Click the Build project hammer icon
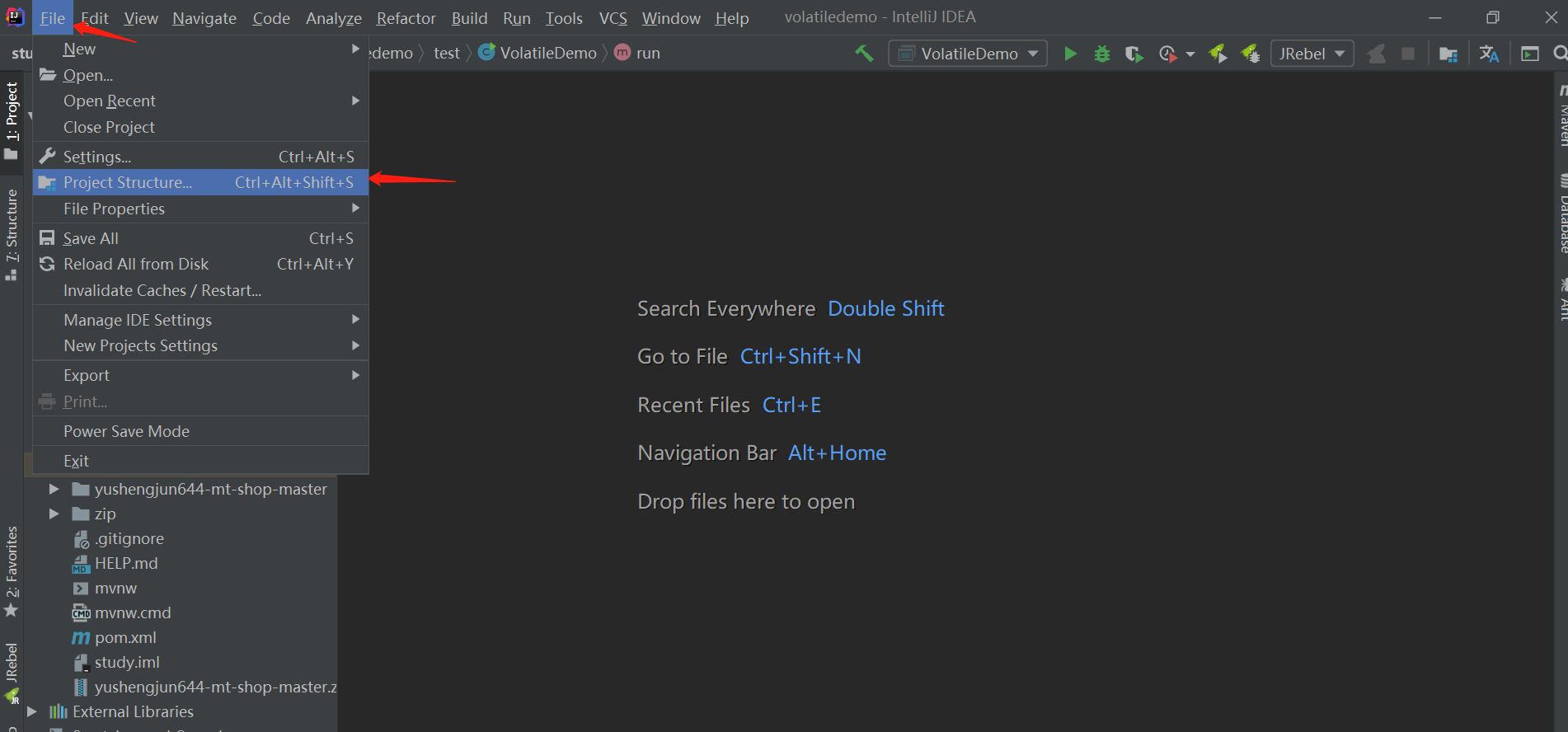The width and height of the screenshot is (1568, 732). pos(863,54)
